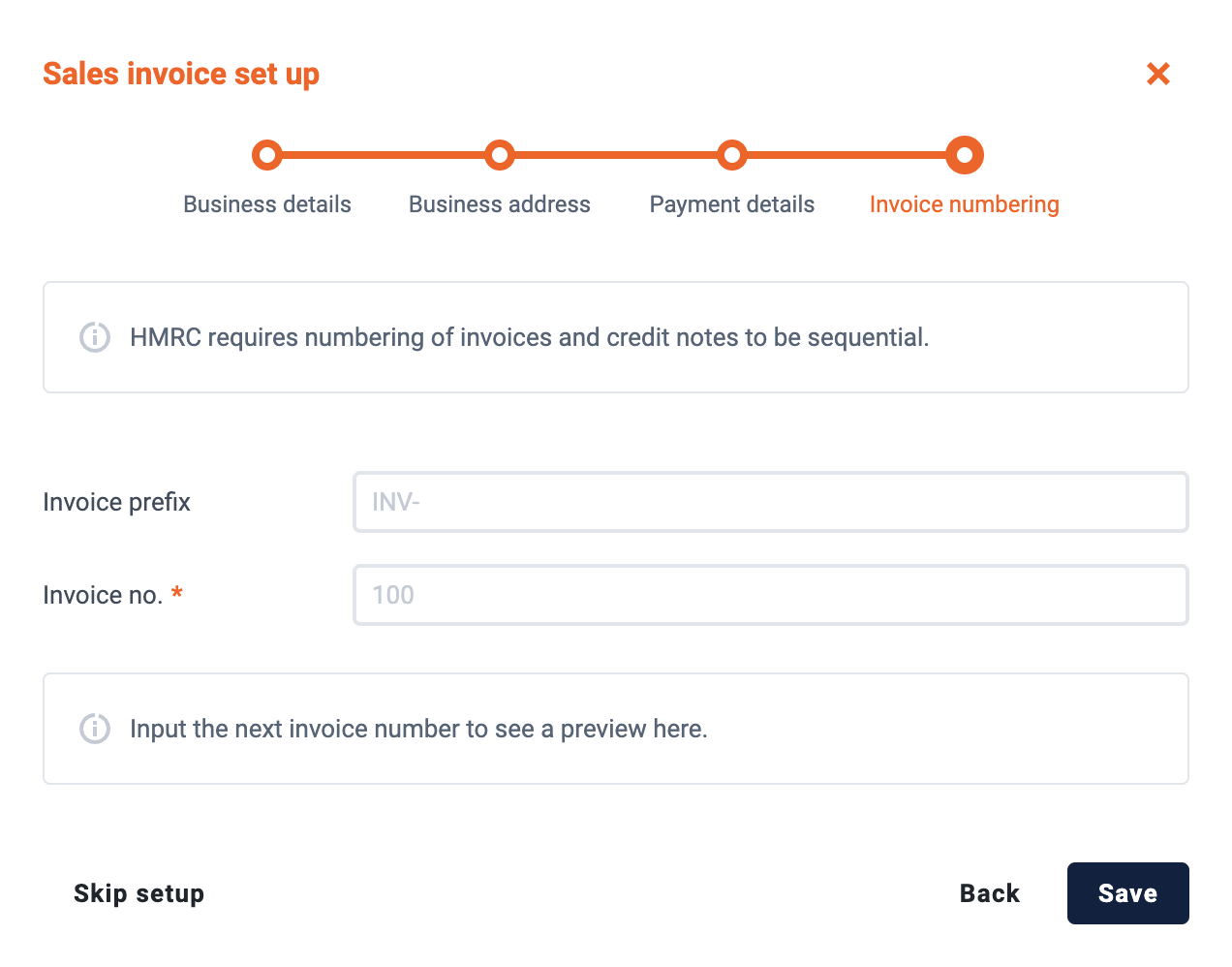Close the Sales invoice set up dialog
This screenshot has height=967, width=1232.
point(1158,74)
